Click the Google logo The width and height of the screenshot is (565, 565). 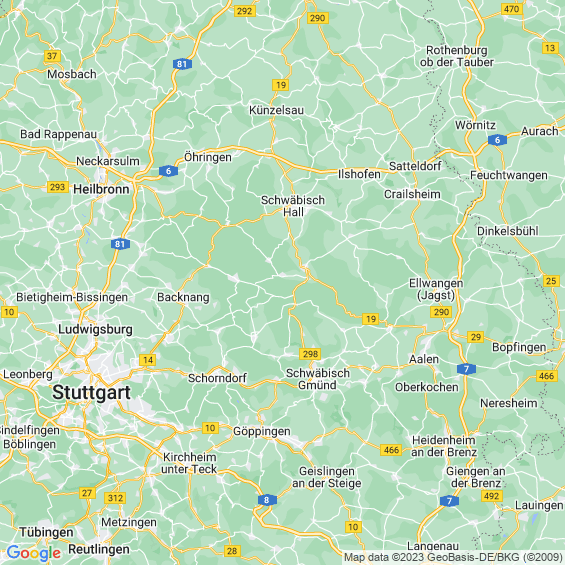coord(34,553)
